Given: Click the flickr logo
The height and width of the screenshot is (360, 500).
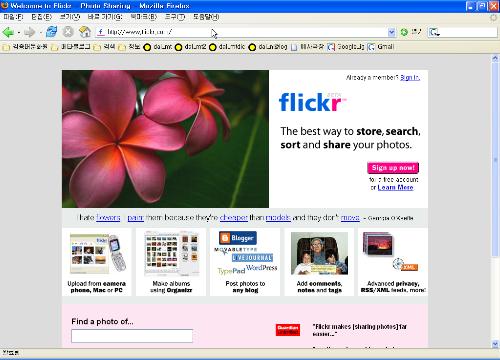Looking at the screenshot, I should click(312, 102).
